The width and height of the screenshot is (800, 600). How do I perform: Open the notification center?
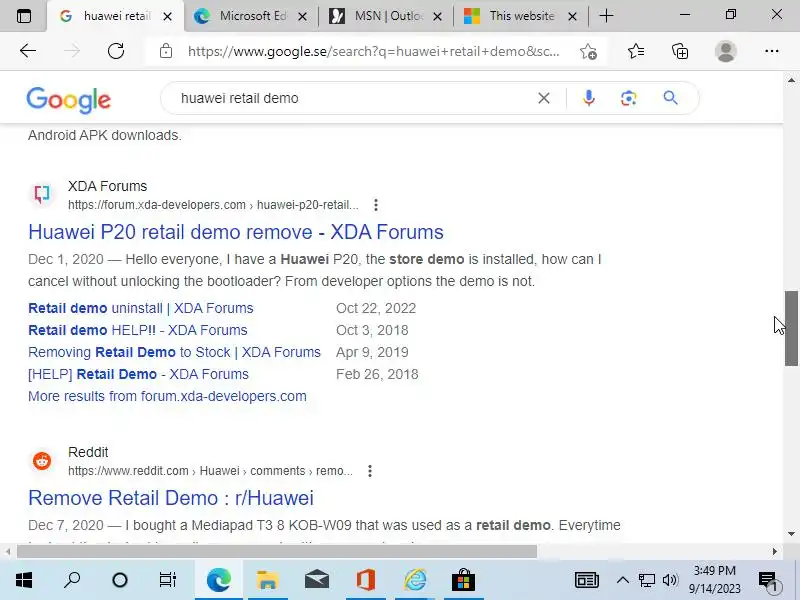click(769, 581)
